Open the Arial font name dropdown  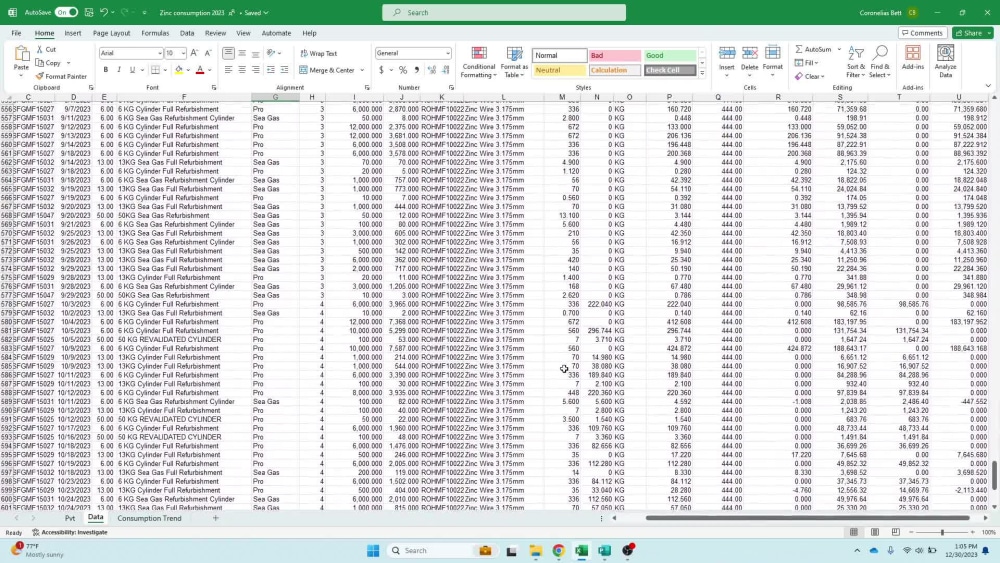coord(159,54)
